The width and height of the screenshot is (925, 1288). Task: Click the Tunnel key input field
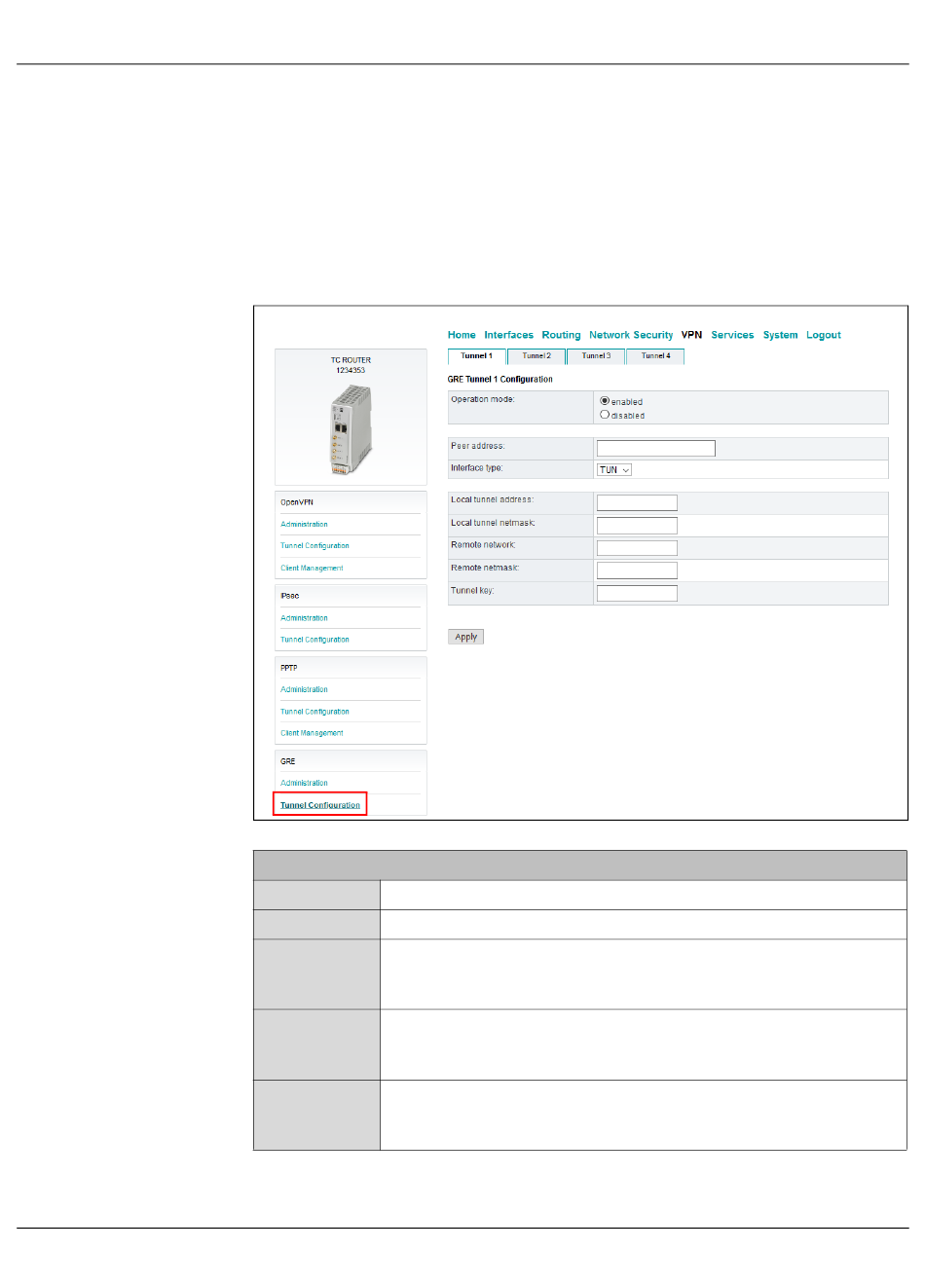[x=637, y=593]
